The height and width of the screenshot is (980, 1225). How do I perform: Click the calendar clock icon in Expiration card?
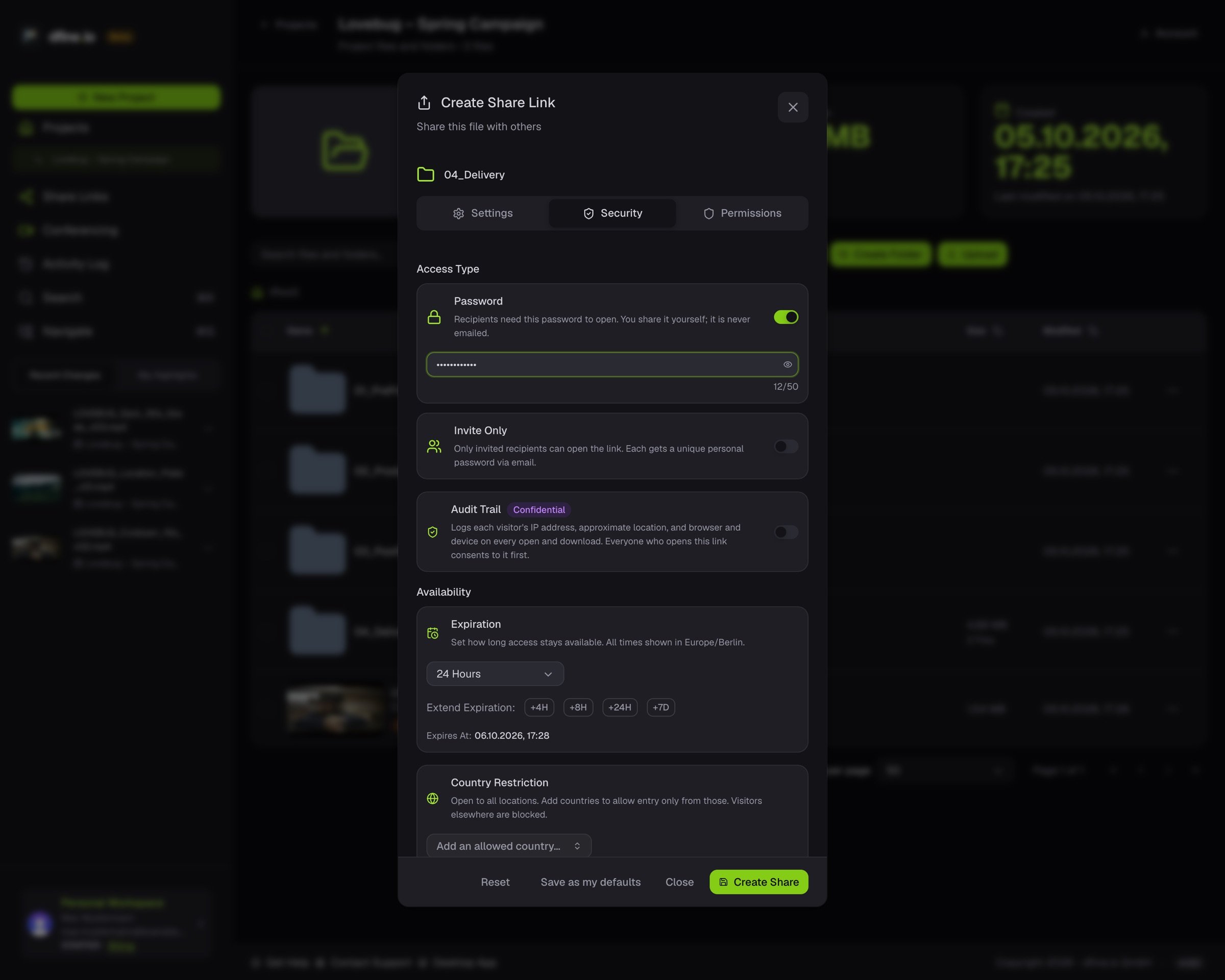pos(432,633)
